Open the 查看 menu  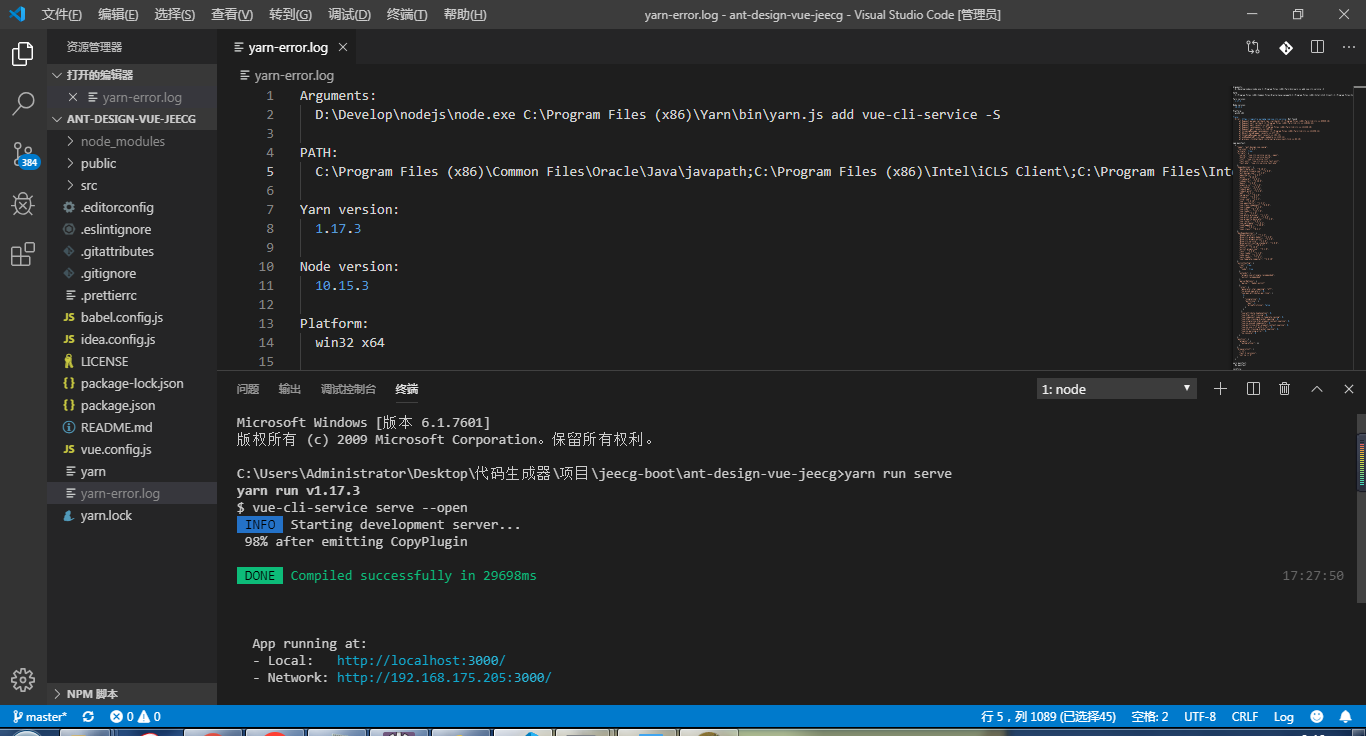[x=231, y=14]
